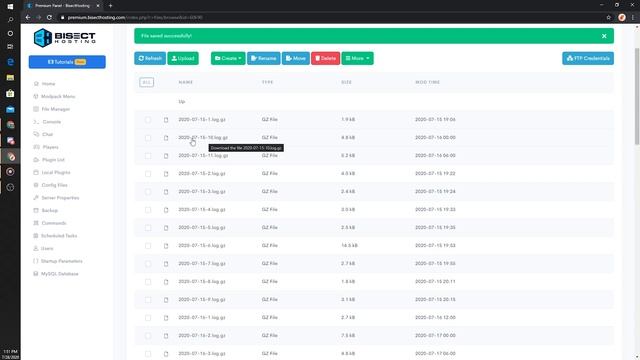Click the file icon of 2020-07-15-8.log.gz
640x360 pixels.
pos(166,282)
